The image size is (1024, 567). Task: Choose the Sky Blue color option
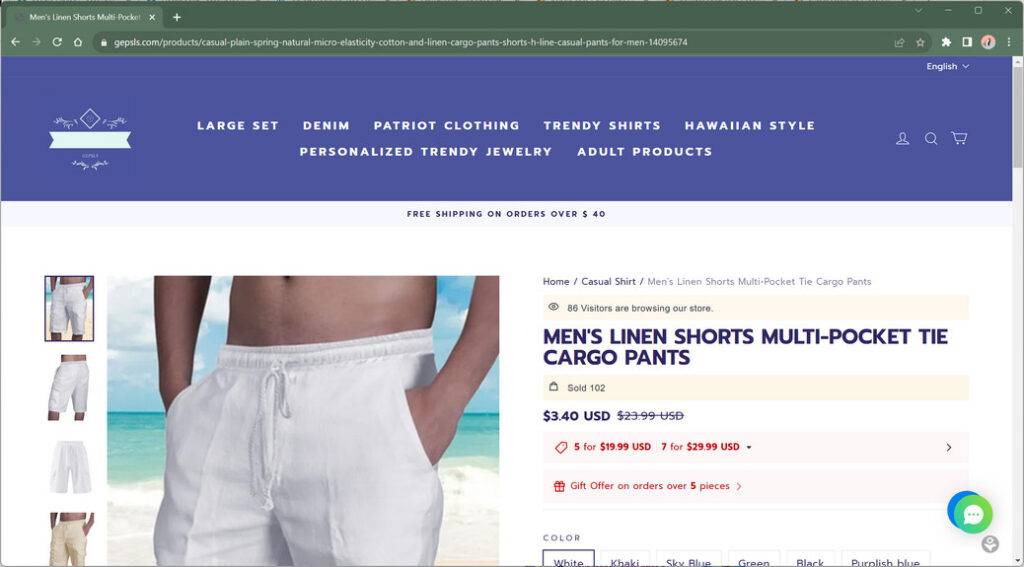coord(688,560)
